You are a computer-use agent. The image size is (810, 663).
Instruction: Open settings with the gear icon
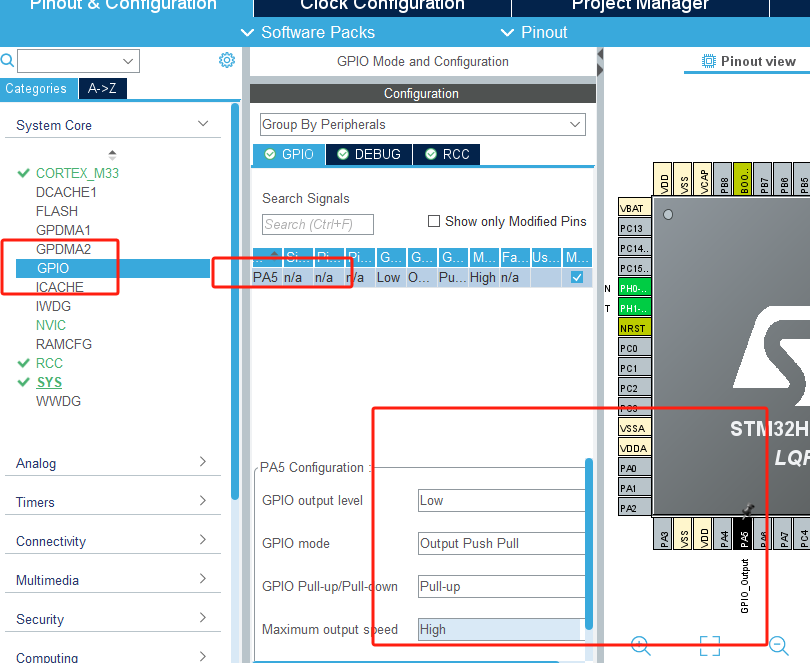coord(227,60)
